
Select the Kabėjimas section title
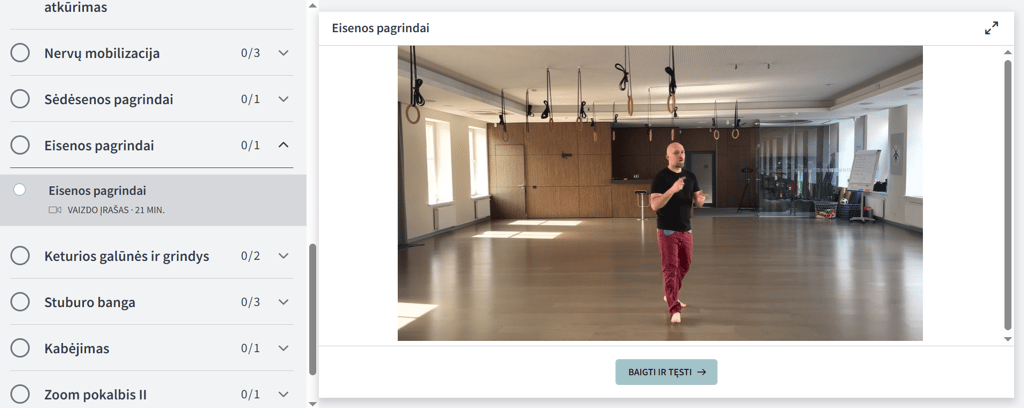coord(76,348)
